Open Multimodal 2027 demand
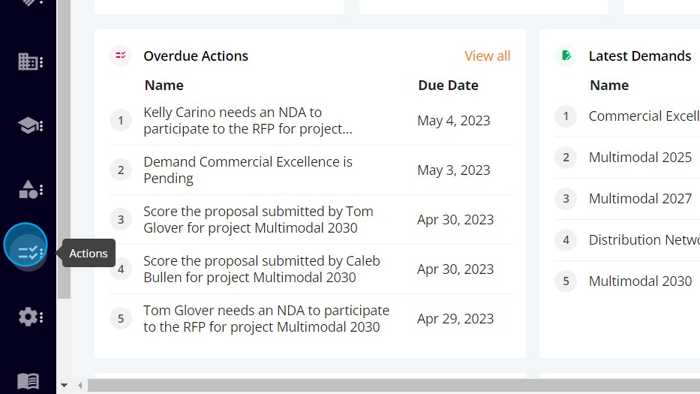This screenshot has height=394, width=700. coord(640,198)
